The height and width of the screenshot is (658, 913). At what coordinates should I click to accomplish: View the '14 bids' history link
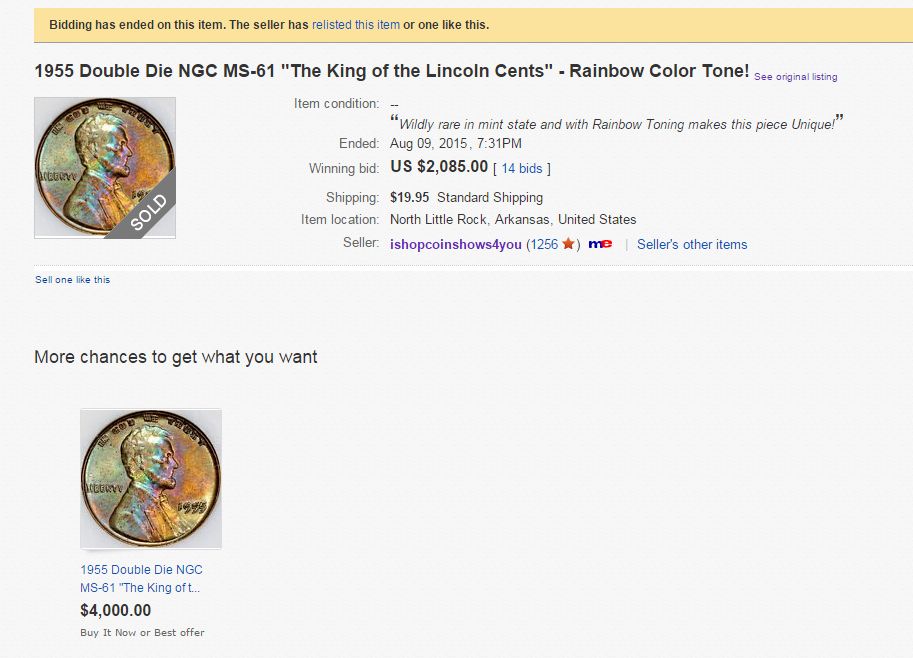point(522,169)
